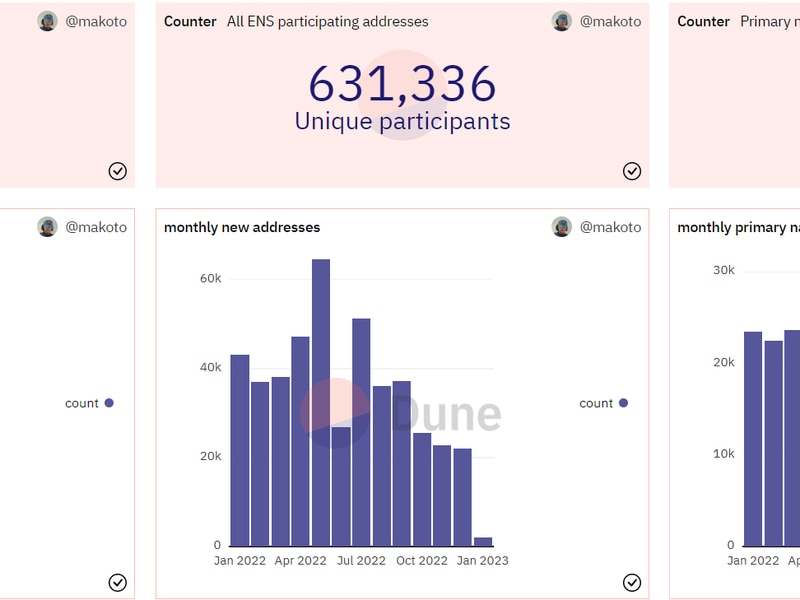Open the avatar beside @makoto on the All ENS counter

pos(562,21)
